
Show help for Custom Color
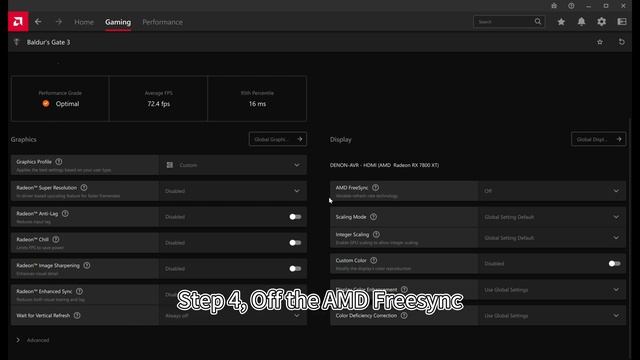click(373, 260)
